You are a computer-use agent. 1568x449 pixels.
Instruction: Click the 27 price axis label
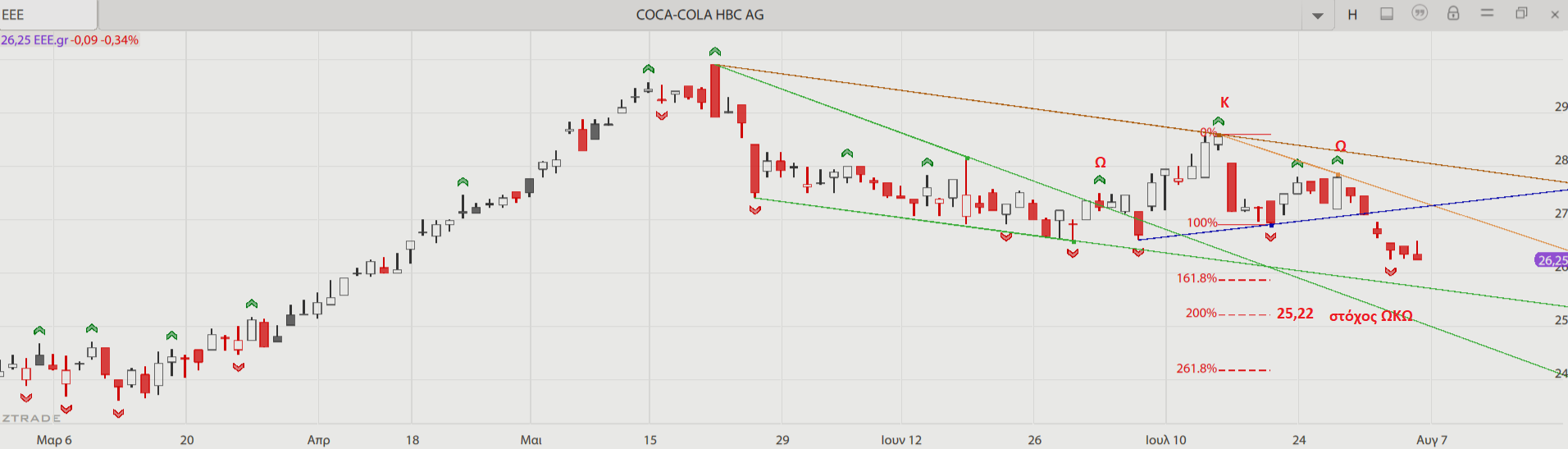point(1561,213)
